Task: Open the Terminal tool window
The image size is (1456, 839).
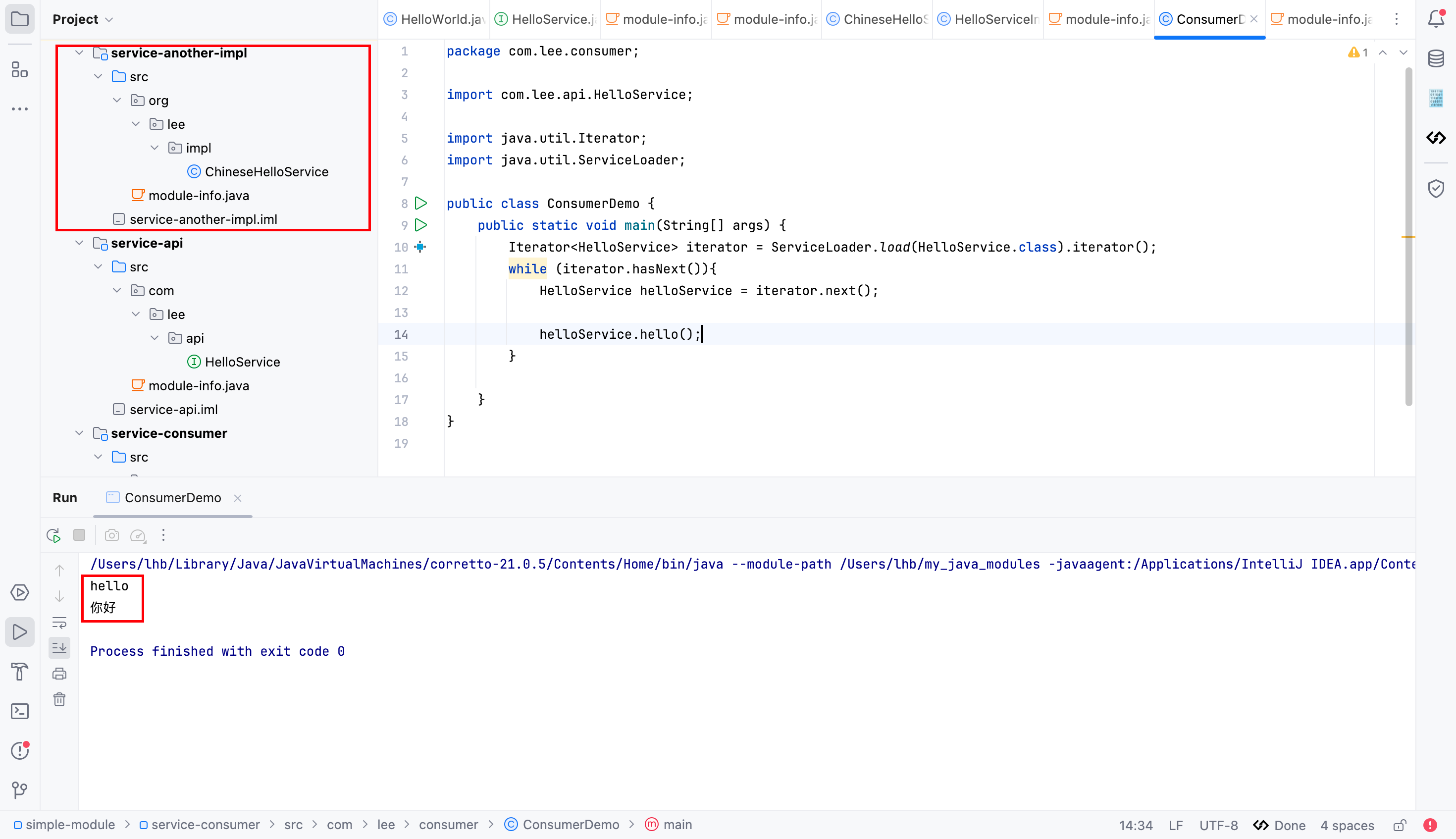Action: pos(20,711)
